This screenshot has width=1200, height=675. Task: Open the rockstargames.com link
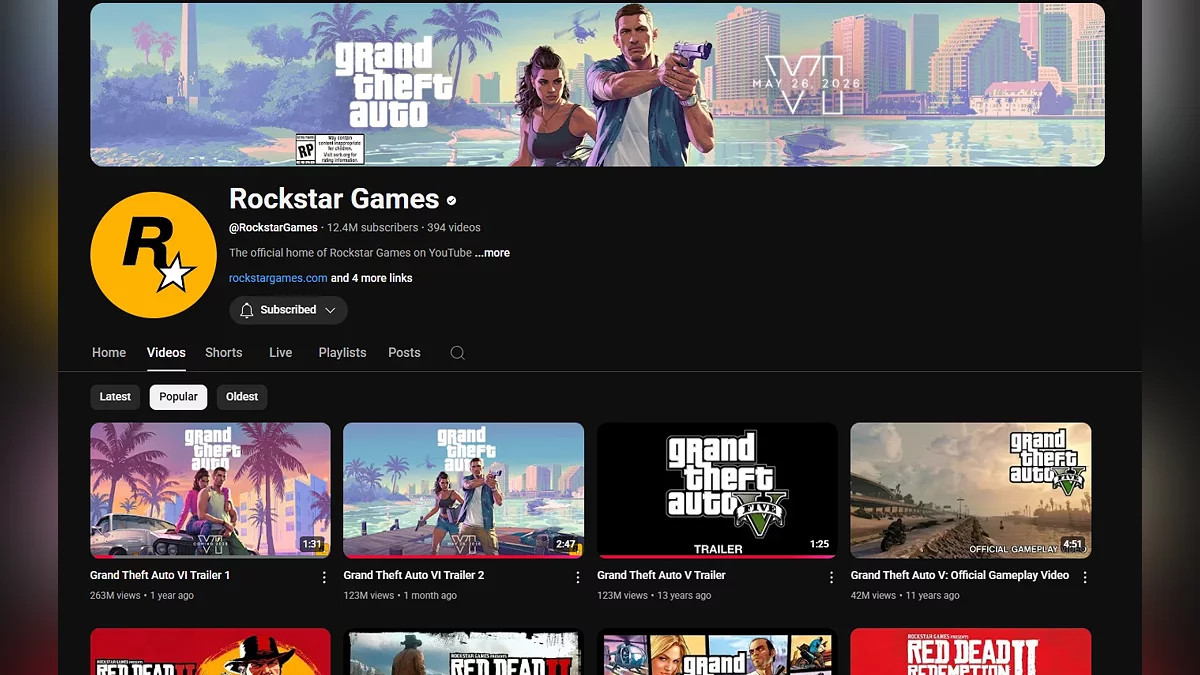coord(278,278)
